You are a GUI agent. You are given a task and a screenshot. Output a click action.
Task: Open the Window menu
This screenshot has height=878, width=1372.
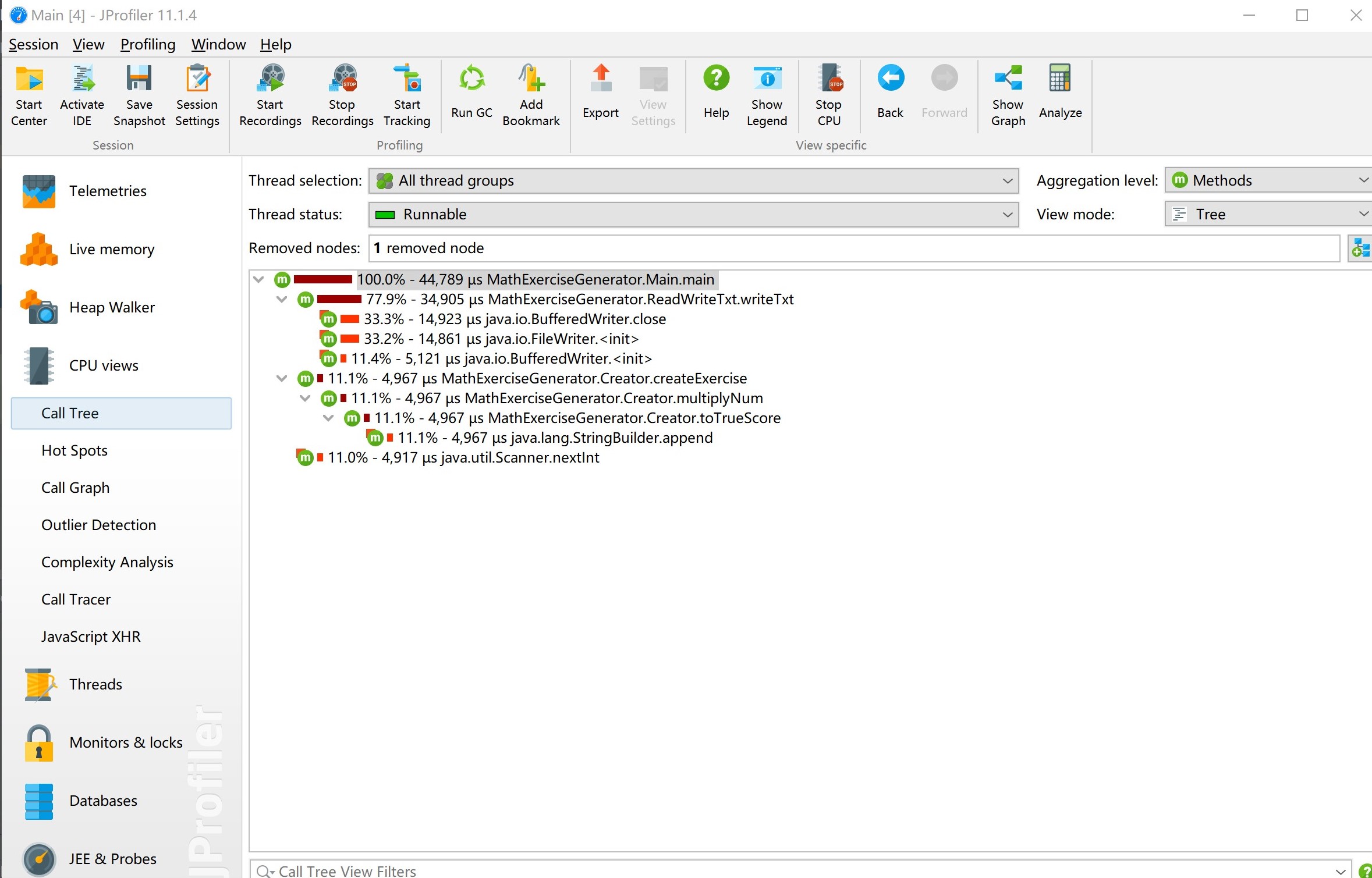point(218,45)
